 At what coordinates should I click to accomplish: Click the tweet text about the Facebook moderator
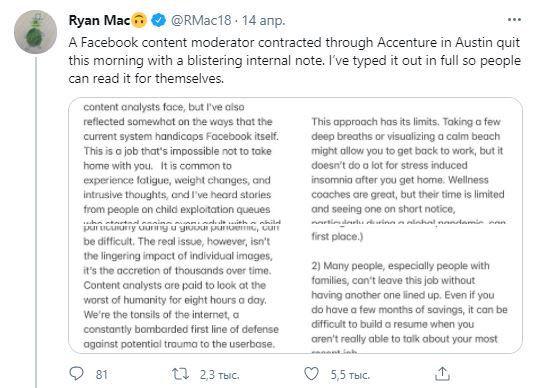pyautogui.click(x=295, y=61)
